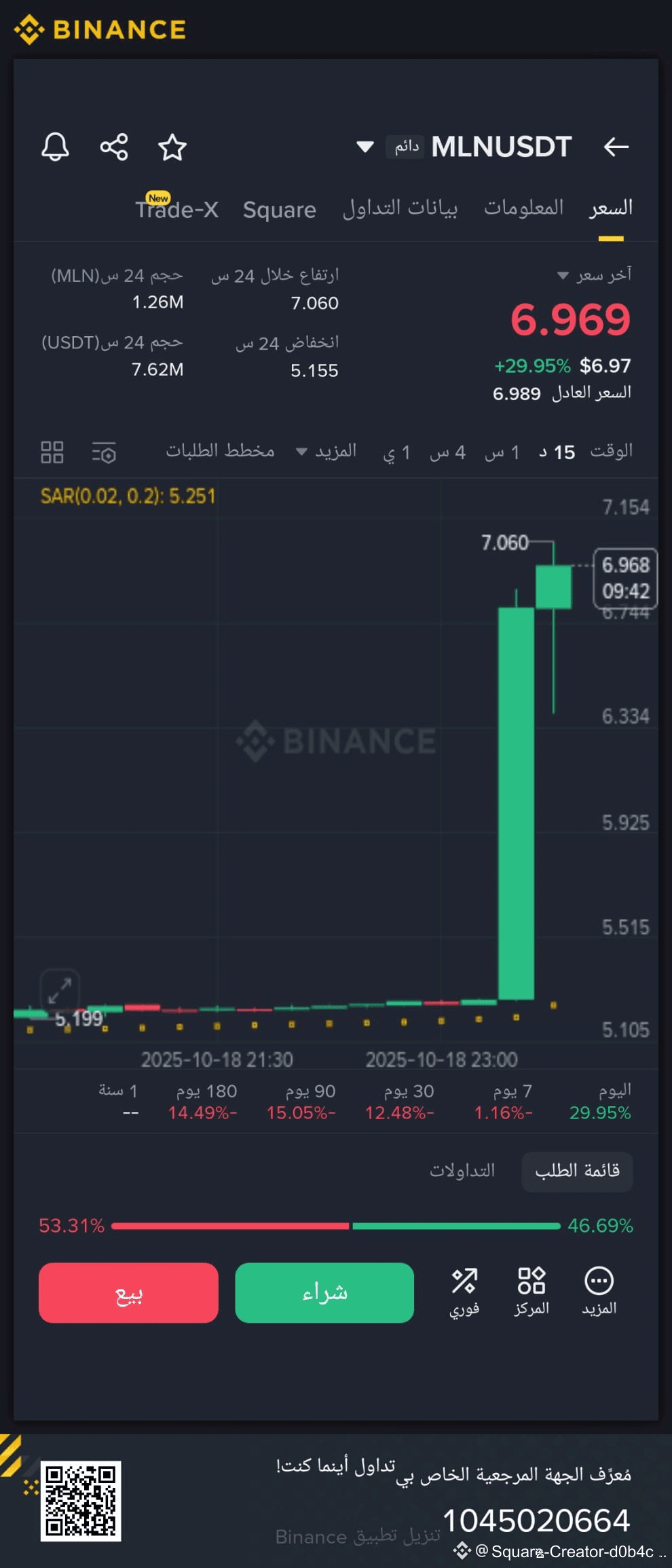This screenshot has width=672, height=1568.
Task: Select the 4 س timeframe
Action: coord(447,452)
